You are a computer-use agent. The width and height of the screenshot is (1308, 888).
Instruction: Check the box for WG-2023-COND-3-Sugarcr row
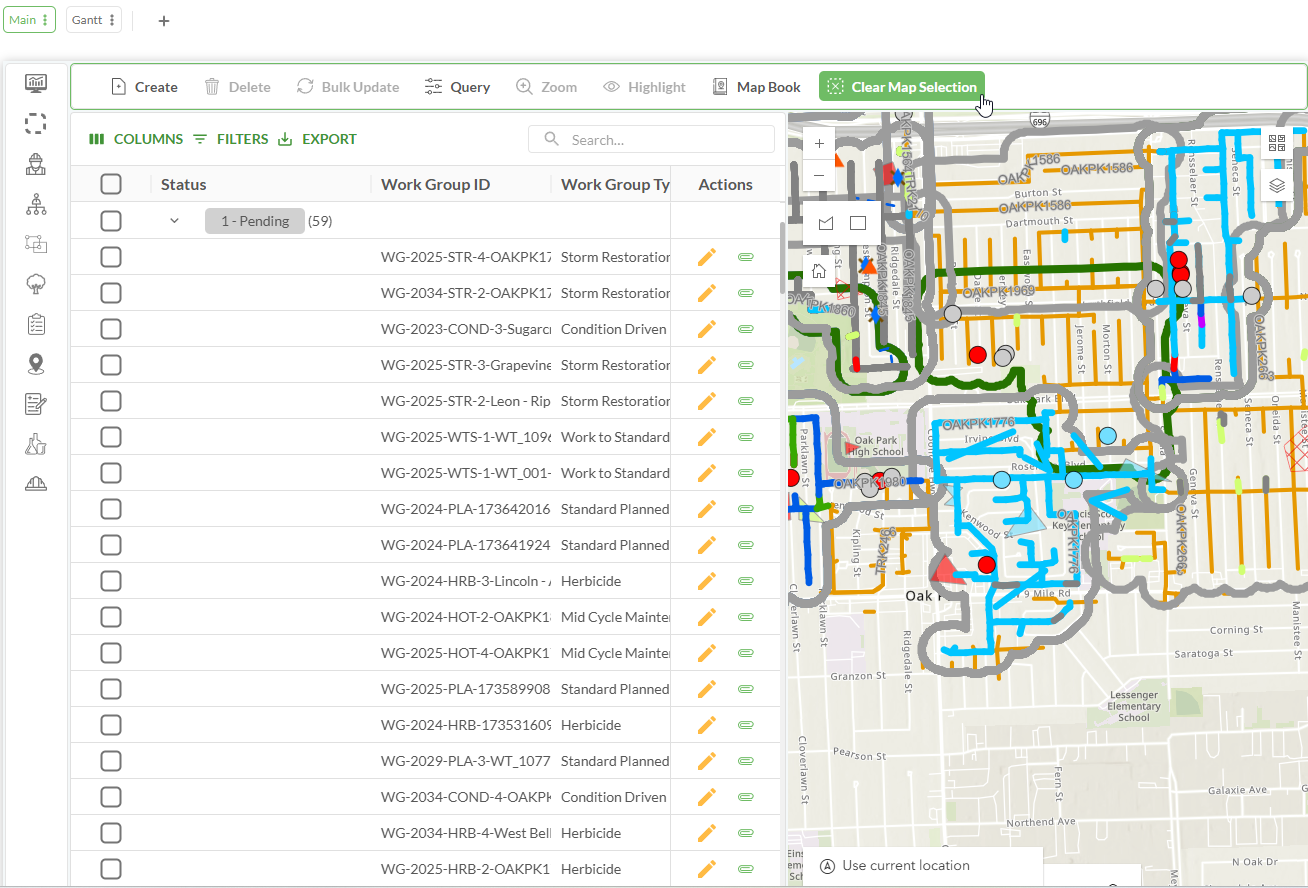coord(111,329)
